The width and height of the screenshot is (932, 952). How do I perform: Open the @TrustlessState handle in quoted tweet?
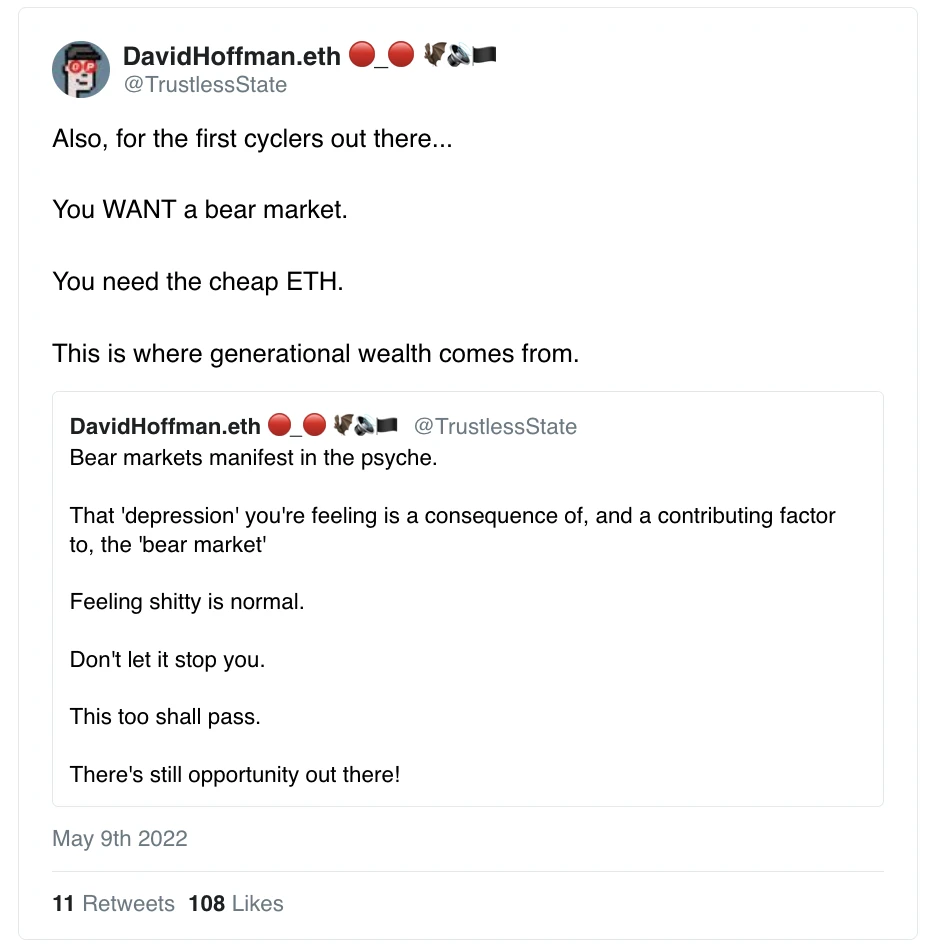(495, 426)
